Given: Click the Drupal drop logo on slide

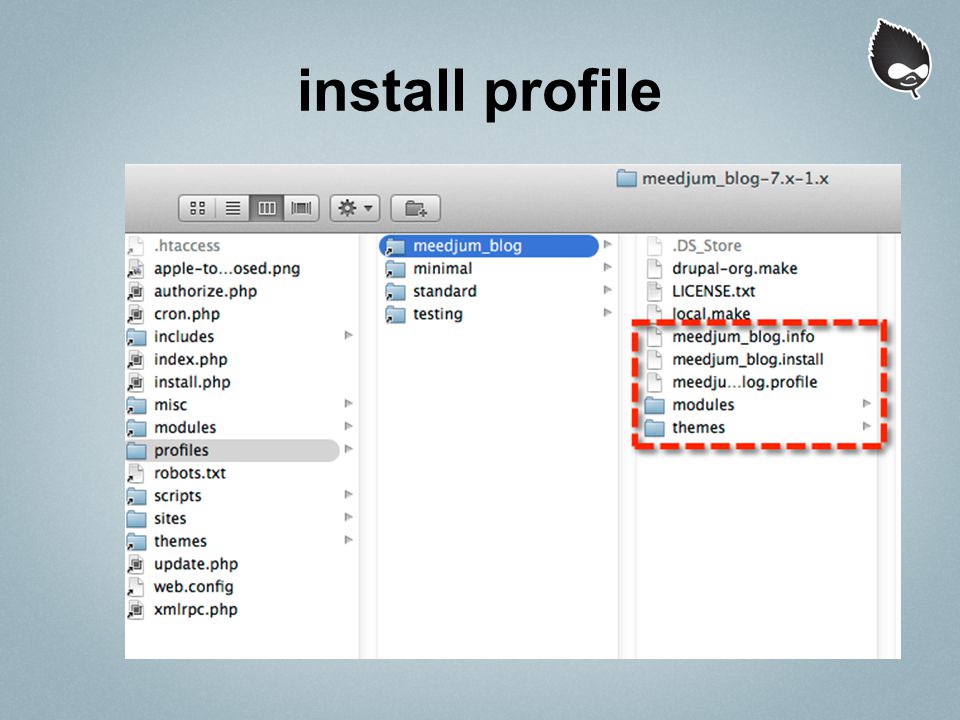Looking at the screenshot, I should (899, 59).
